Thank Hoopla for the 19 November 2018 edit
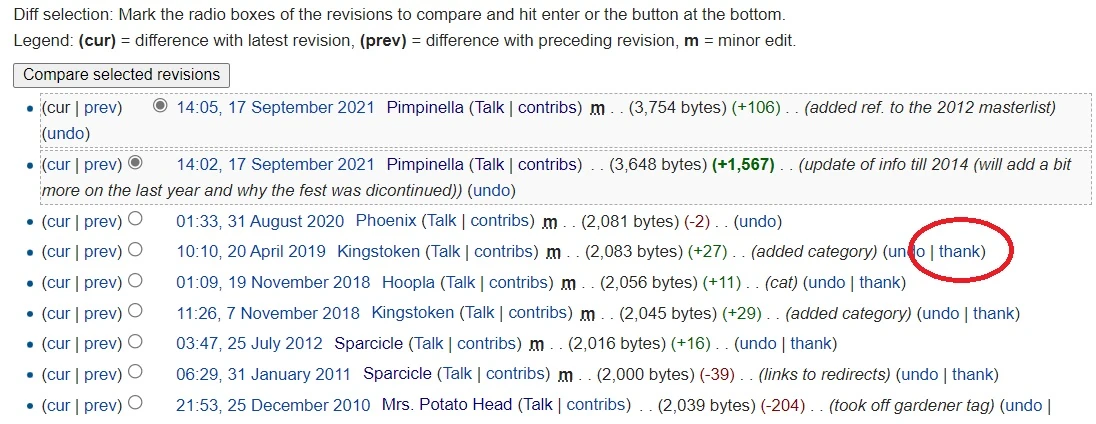 tap(880, 282)
